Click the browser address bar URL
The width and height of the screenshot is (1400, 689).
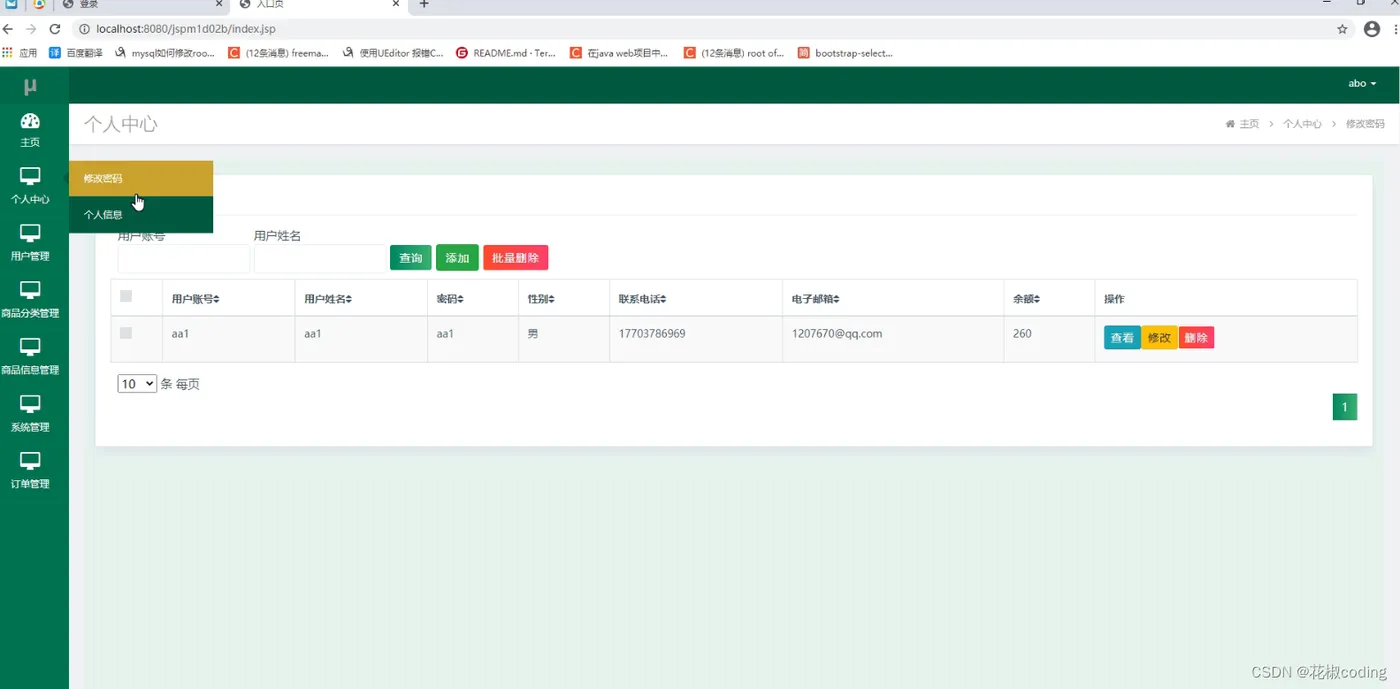[186, 29]
